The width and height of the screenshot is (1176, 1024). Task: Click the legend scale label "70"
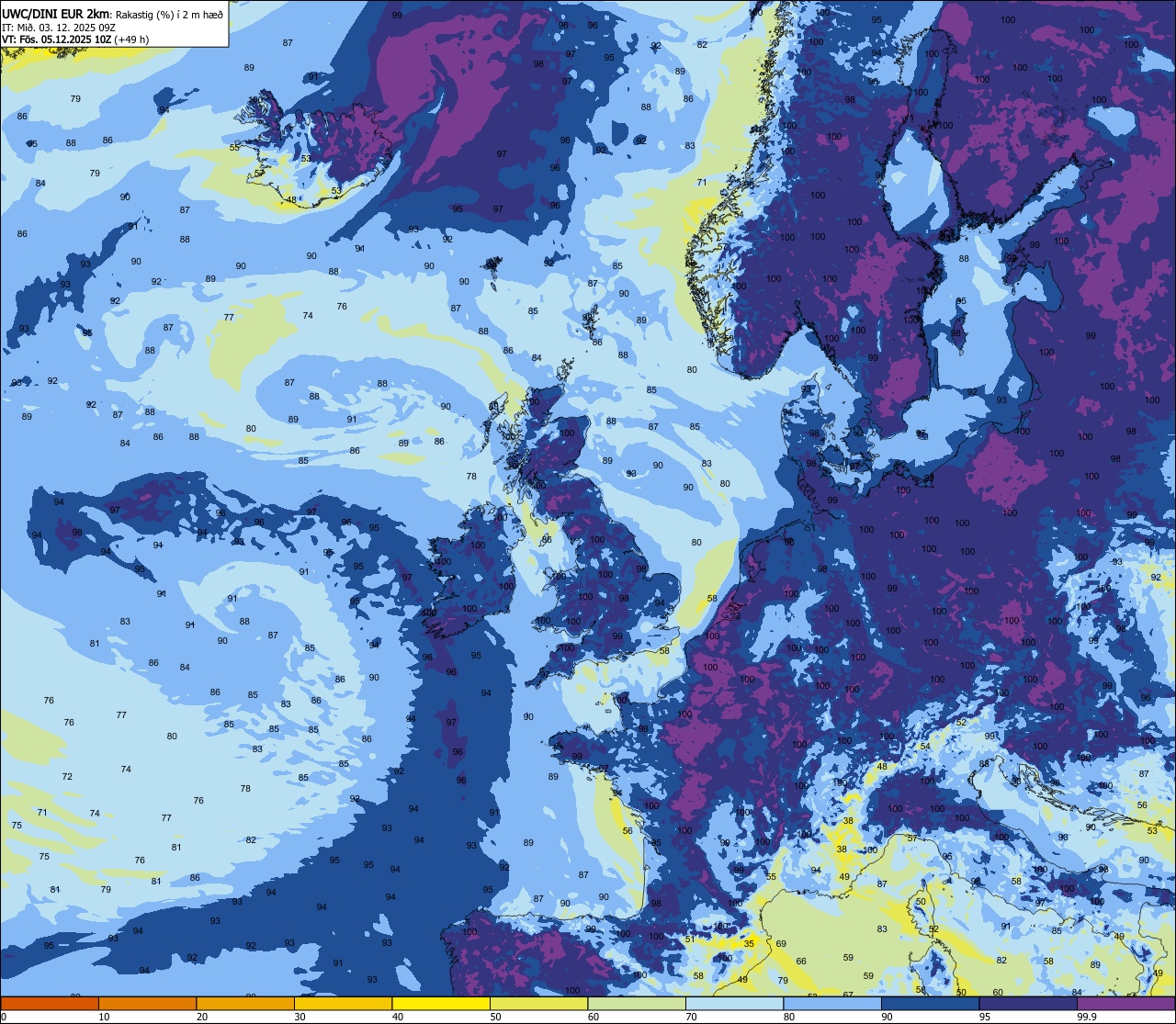click(691, 1017)
